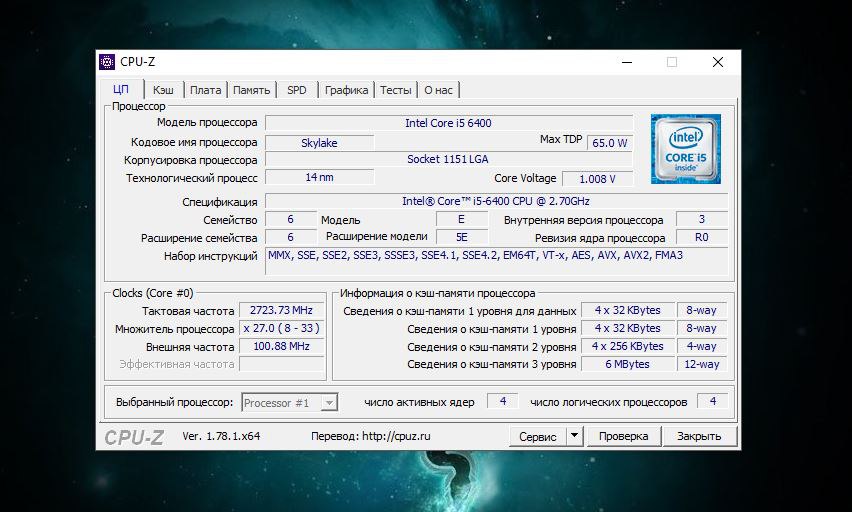
Task: Click the Socket 1151 LGA package value
Action: [x=449, y=159]
